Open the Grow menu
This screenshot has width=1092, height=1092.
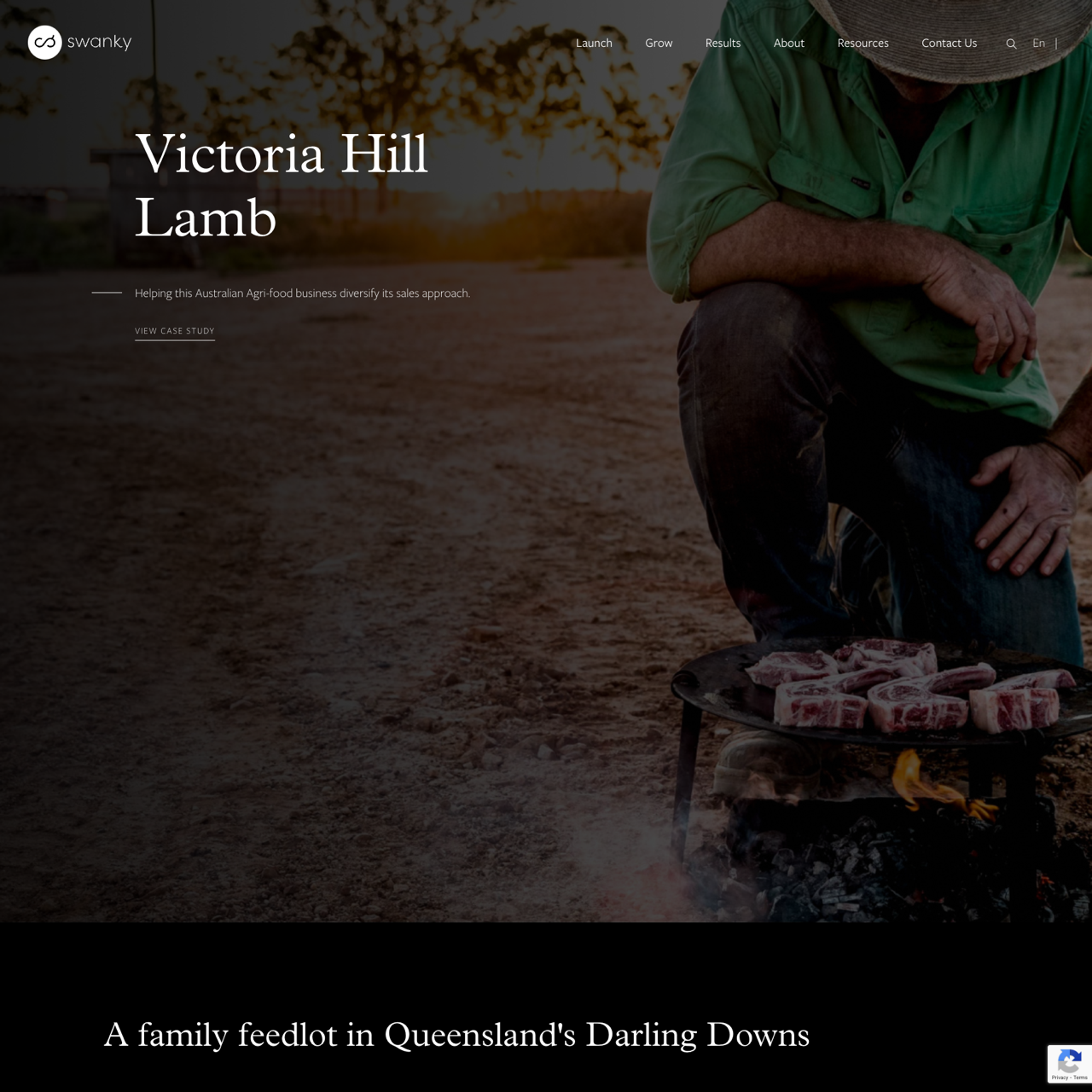point(659,43)
